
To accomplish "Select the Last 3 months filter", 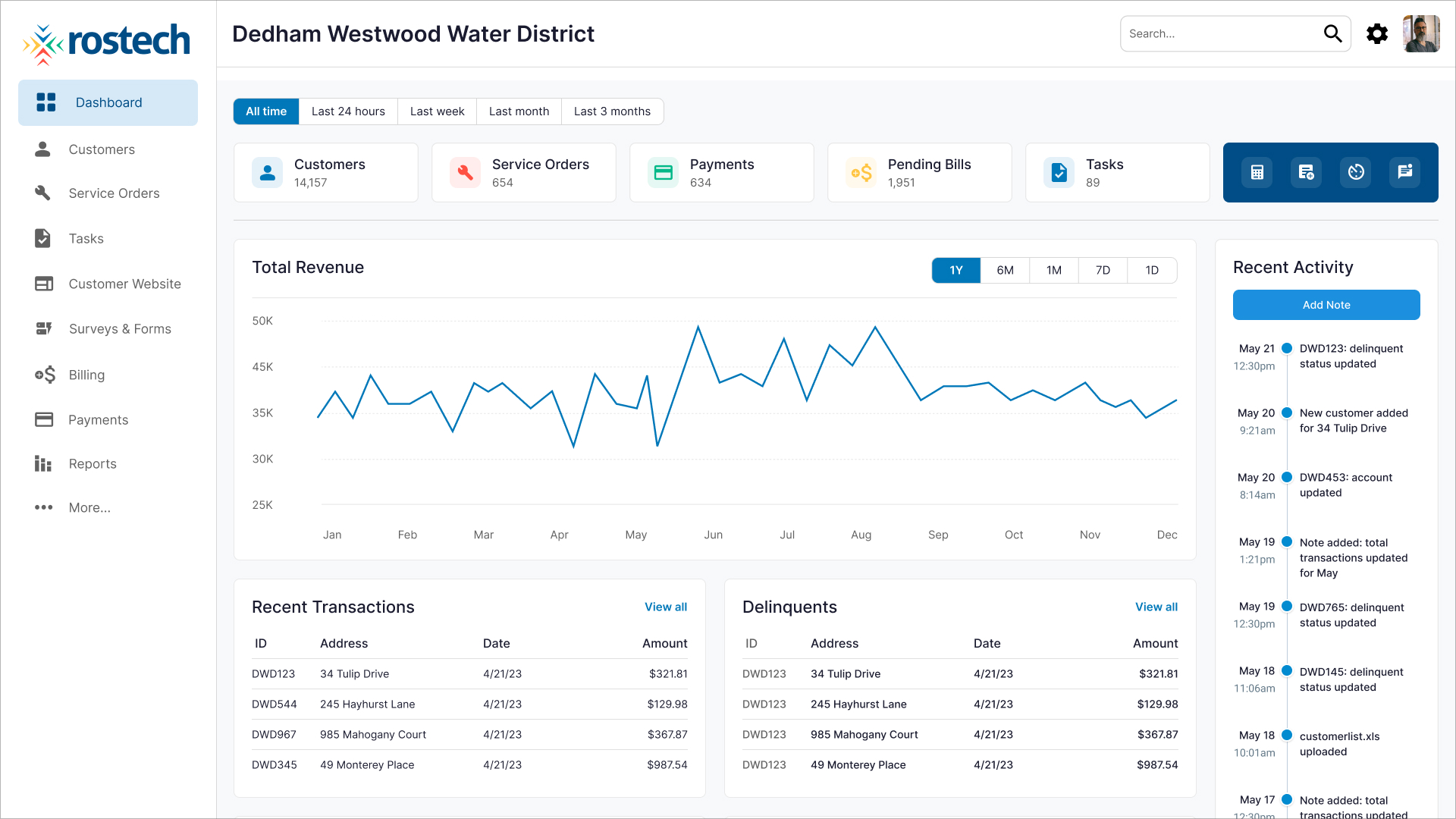I will 613,111.
